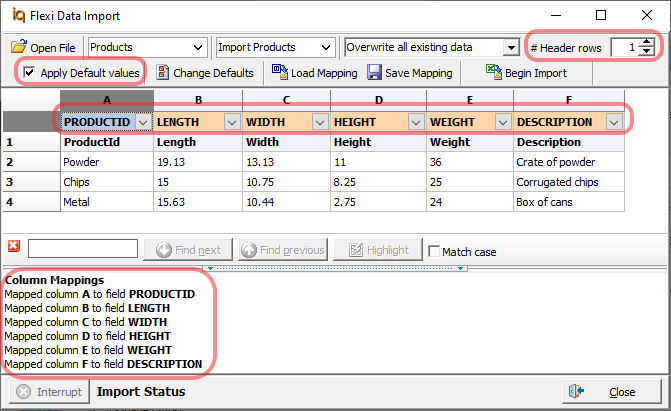Screen dimensions: 671x411
Task: Click the Interrupt button label
Action: tap(59, 392)
